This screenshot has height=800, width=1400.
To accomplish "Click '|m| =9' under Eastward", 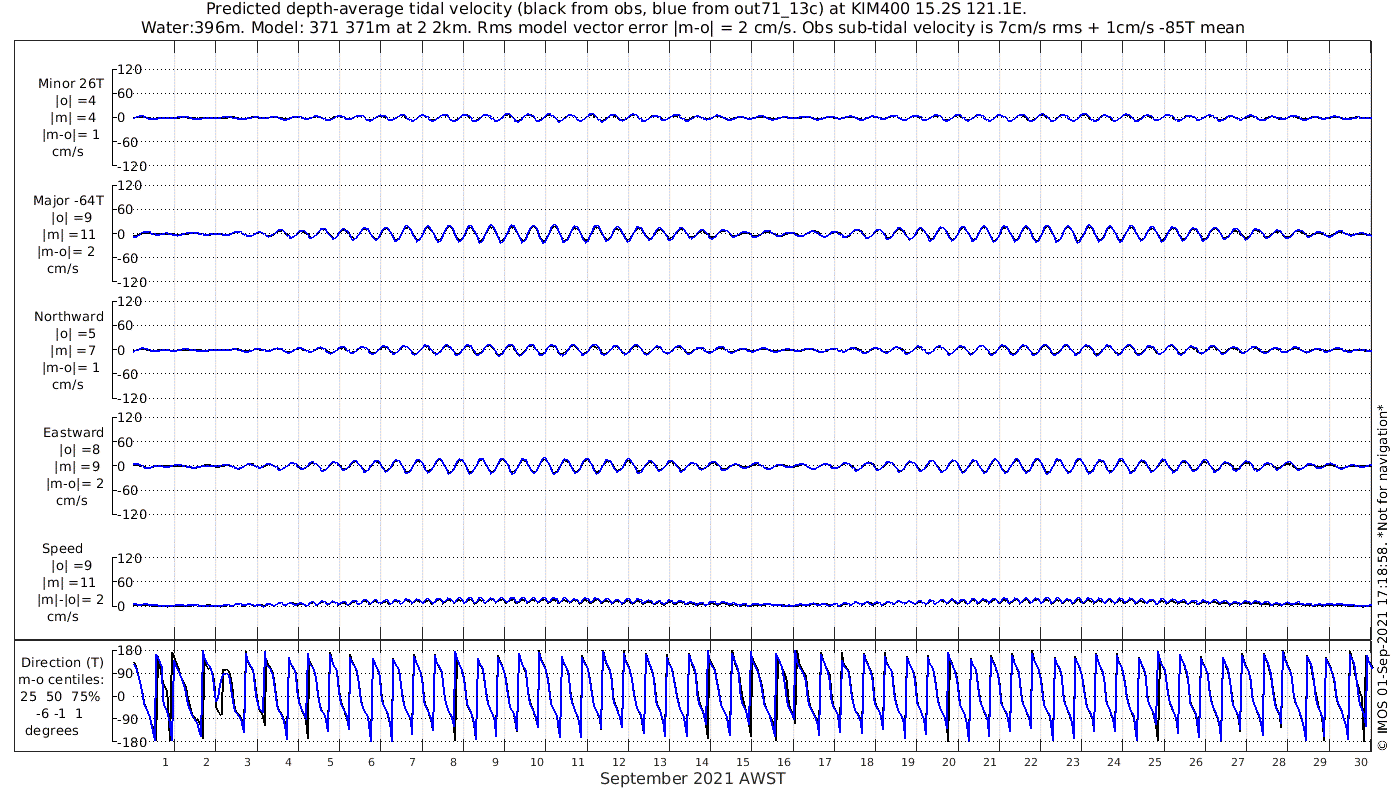I will click(x=79, y=467).
